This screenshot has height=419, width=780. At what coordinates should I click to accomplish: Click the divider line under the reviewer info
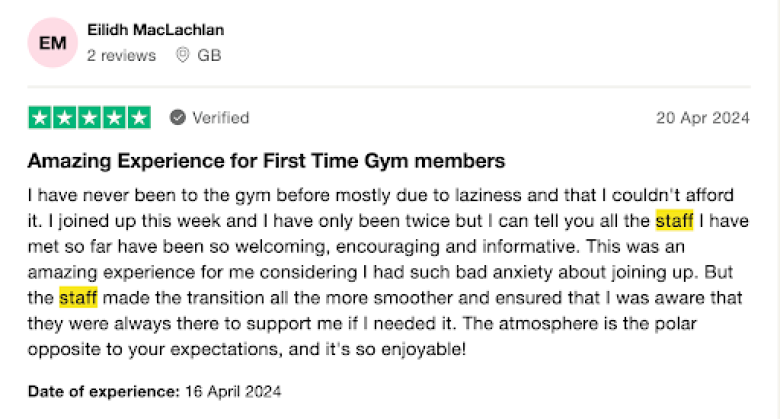(x=389, y=87)
